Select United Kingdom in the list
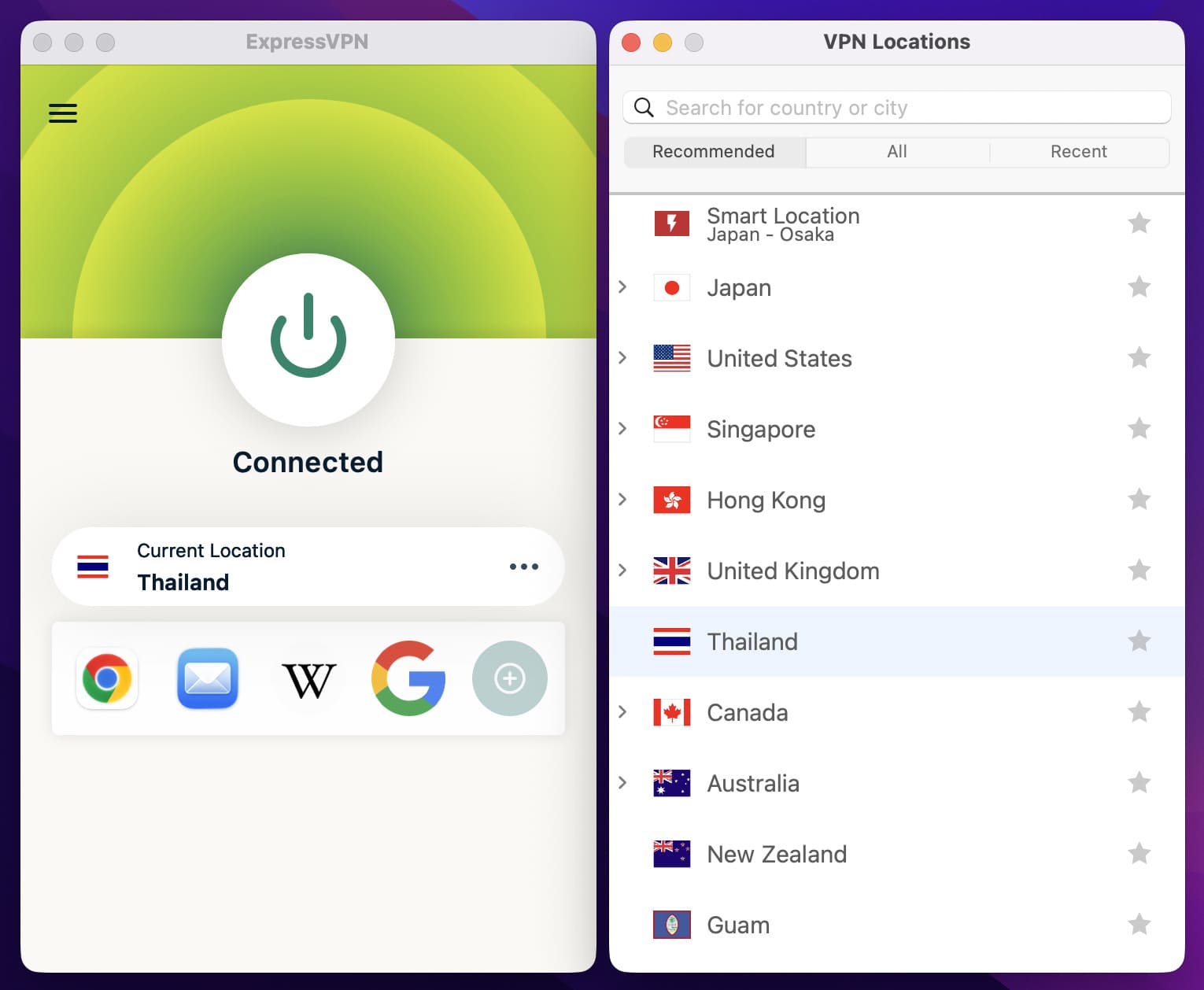 pyautogui.click(x=897, y=571)
